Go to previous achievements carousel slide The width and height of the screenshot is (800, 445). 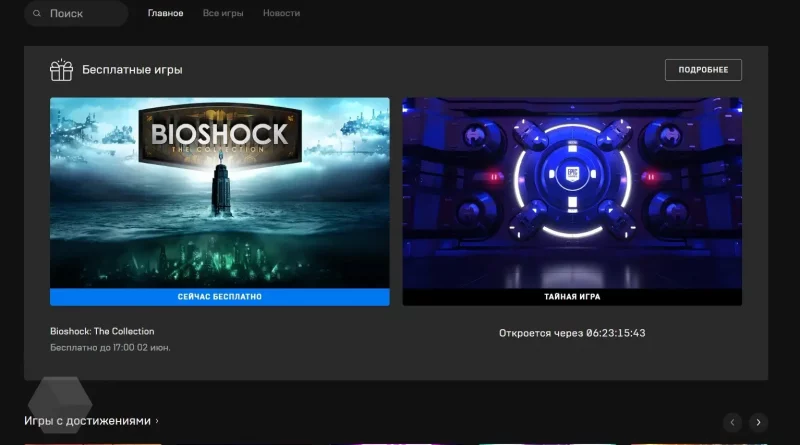732,422
